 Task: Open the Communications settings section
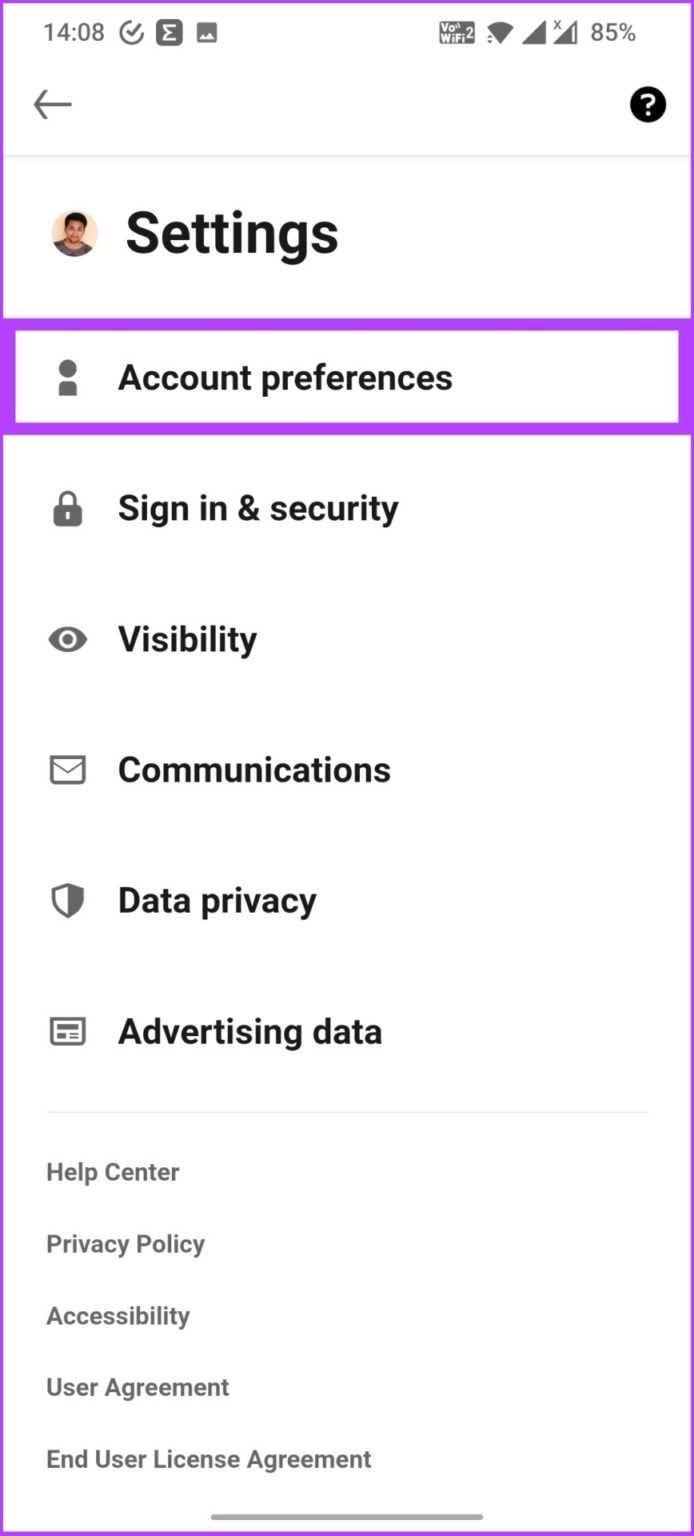254,770
